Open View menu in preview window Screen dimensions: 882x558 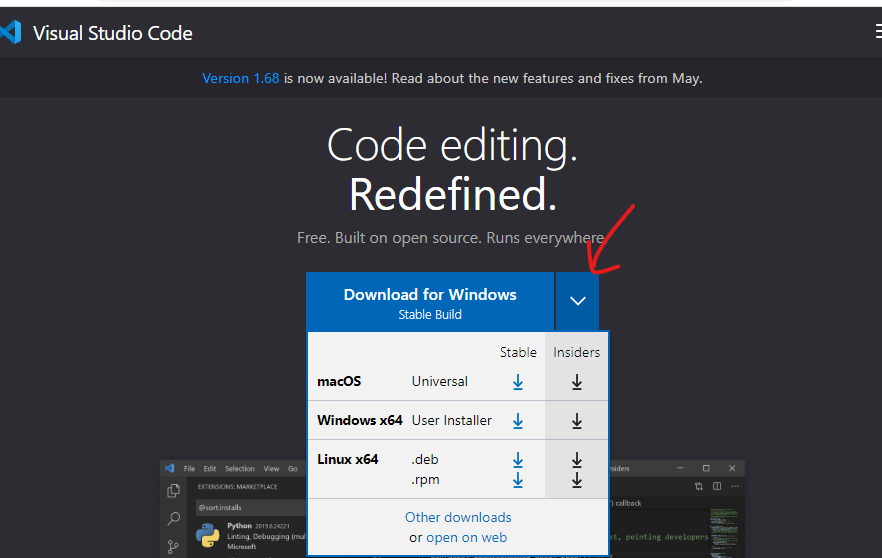point(271,469)
